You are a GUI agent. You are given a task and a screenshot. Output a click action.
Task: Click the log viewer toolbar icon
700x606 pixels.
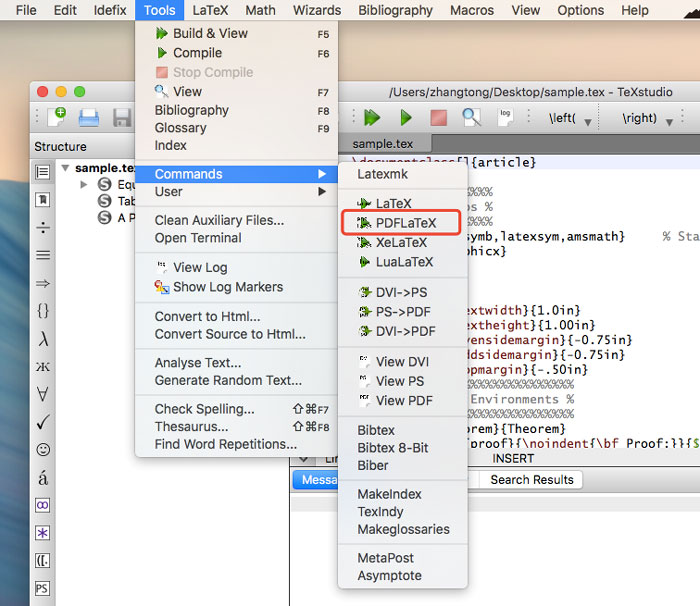505,117
